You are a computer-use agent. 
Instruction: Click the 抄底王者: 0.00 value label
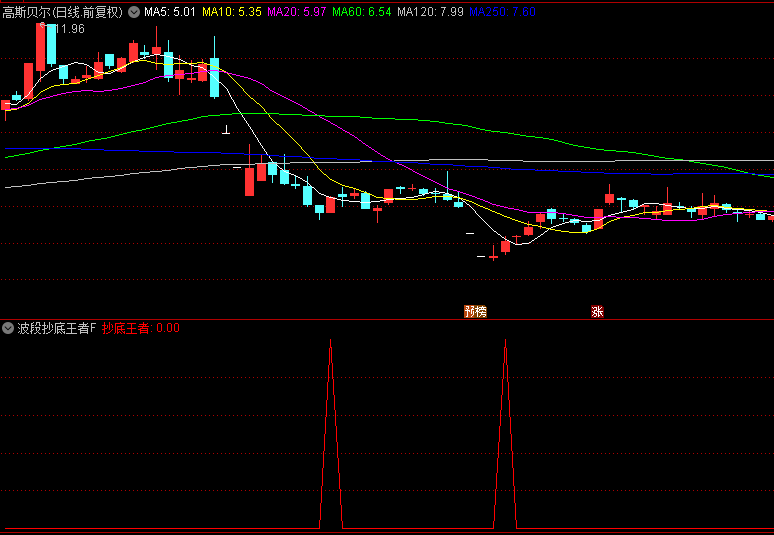tap(141, 328)
